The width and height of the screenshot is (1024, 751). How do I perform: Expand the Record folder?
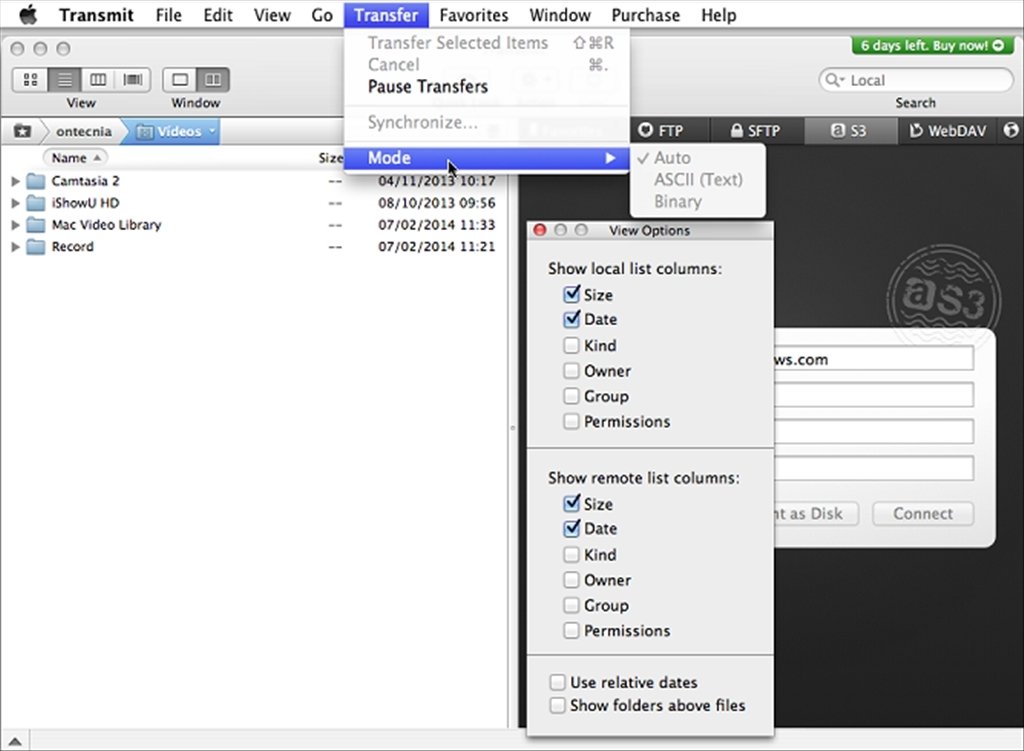tap(15, 247)
